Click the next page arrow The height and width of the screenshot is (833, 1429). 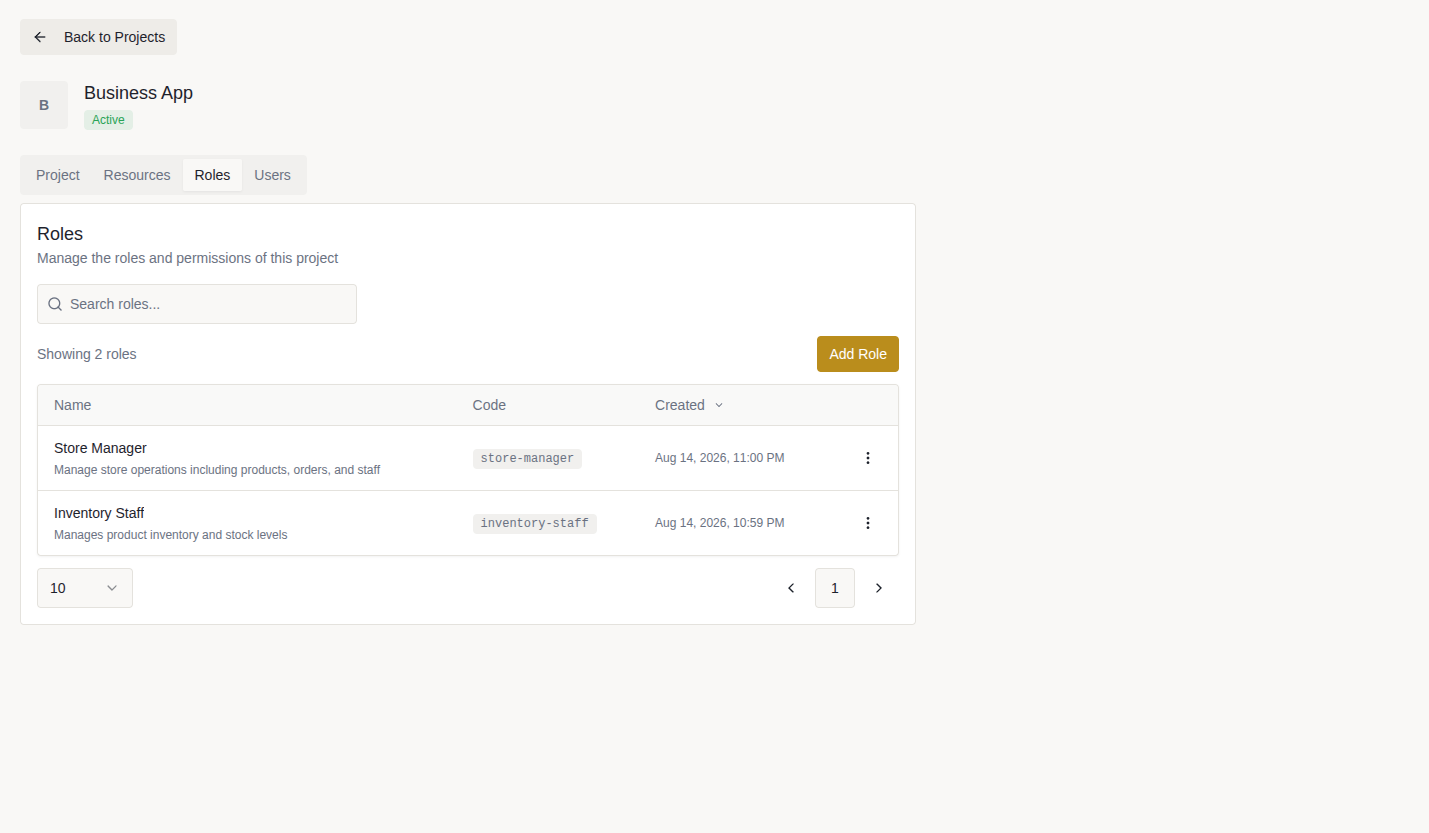tap(879, 588)
